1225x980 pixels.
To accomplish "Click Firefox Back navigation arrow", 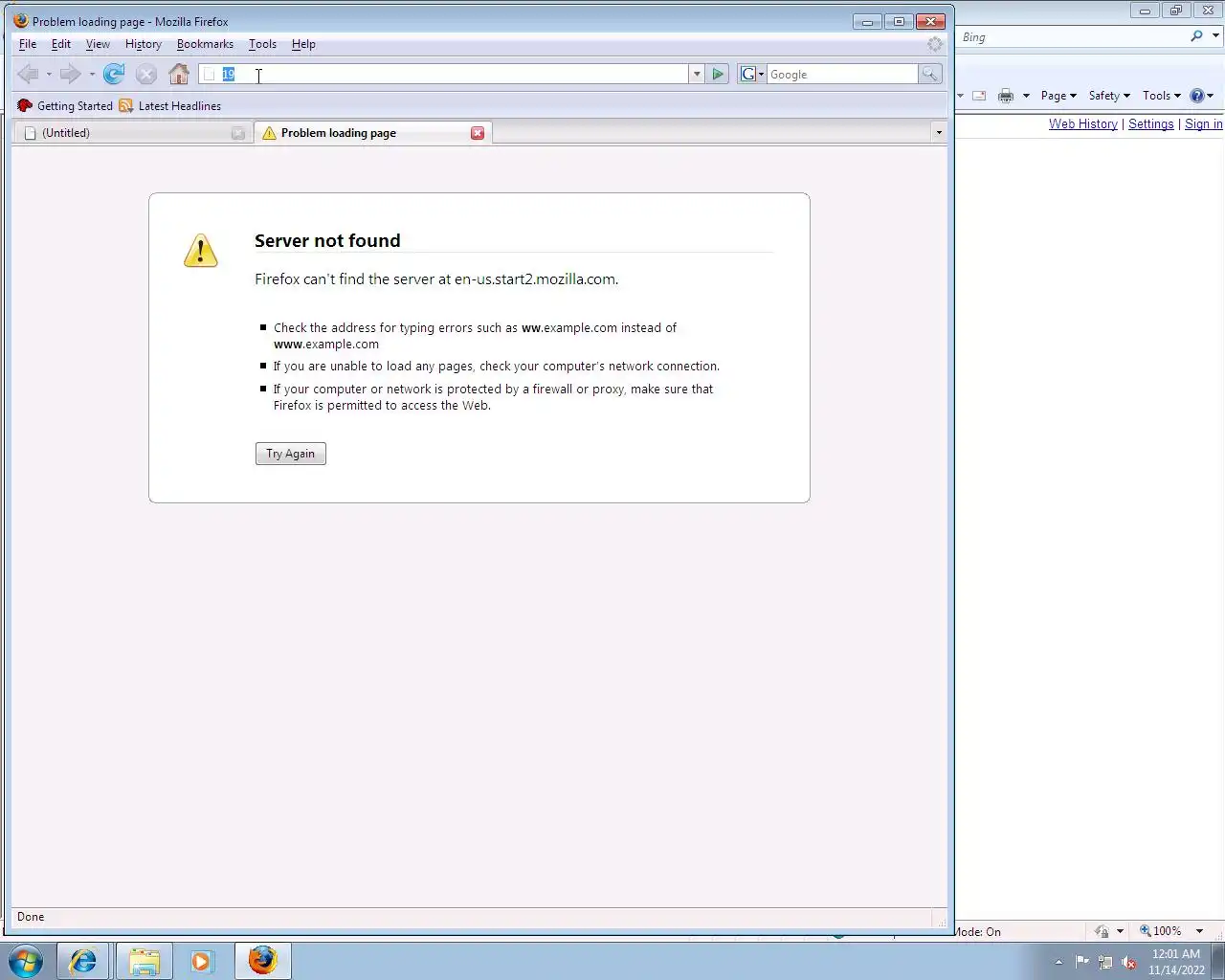I will point(28,74).
